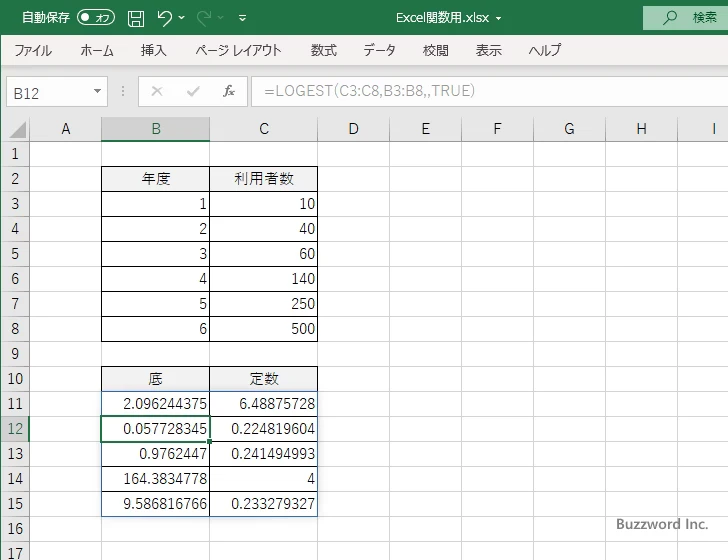Click the 定数 header cell
Image resolution: width=728 pixels, height=560 pixels.
tap(264, 379)
